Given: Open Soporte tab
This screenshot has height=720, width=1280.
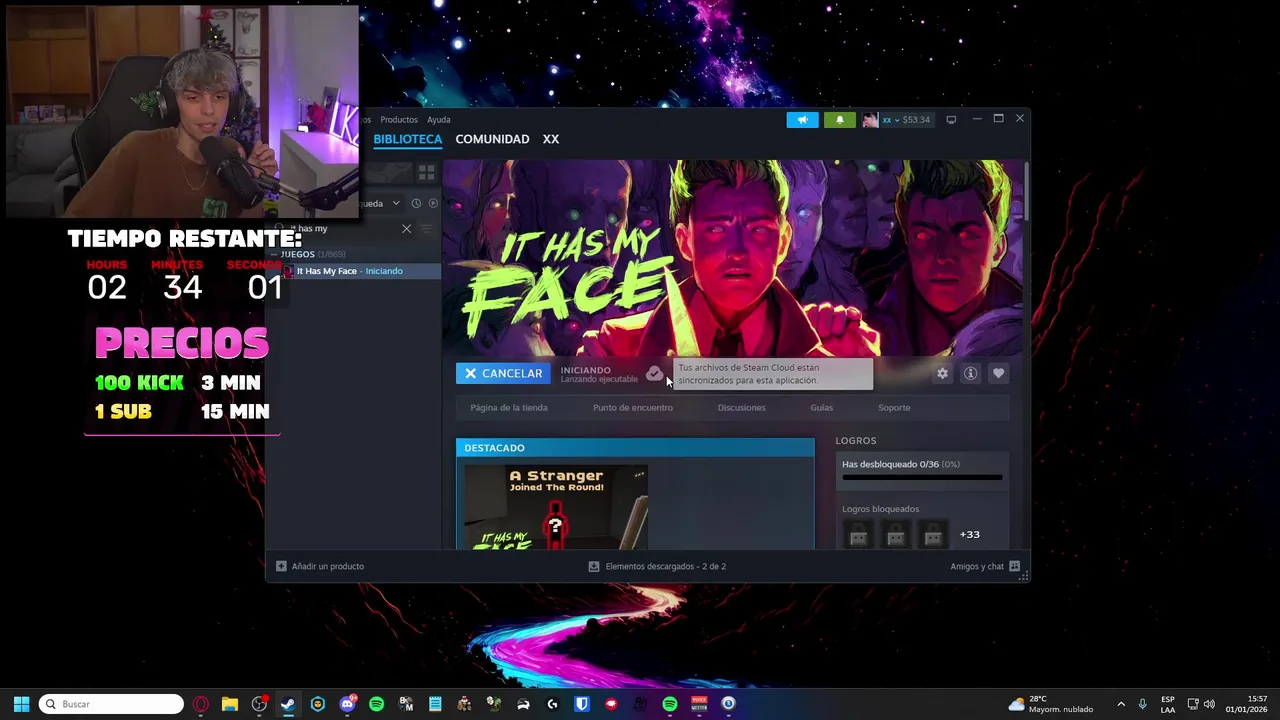Looking at the screenshot, I should click(894, 408).
